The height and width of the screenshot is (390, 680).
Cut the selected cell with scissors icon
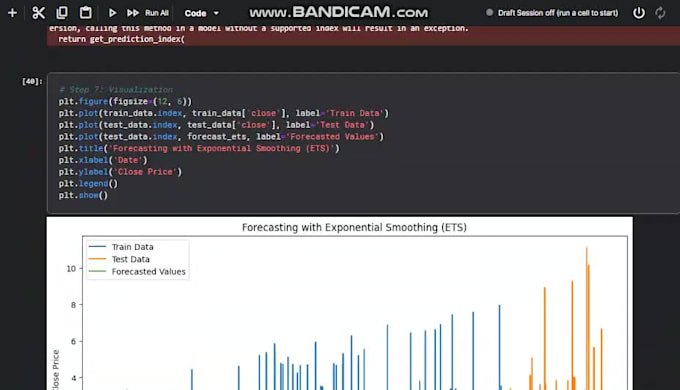38,13
